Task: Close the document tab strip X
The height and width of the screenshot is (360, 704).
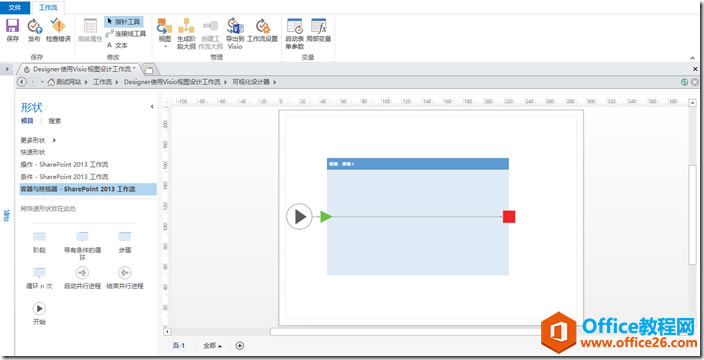Action: [695, 69]
